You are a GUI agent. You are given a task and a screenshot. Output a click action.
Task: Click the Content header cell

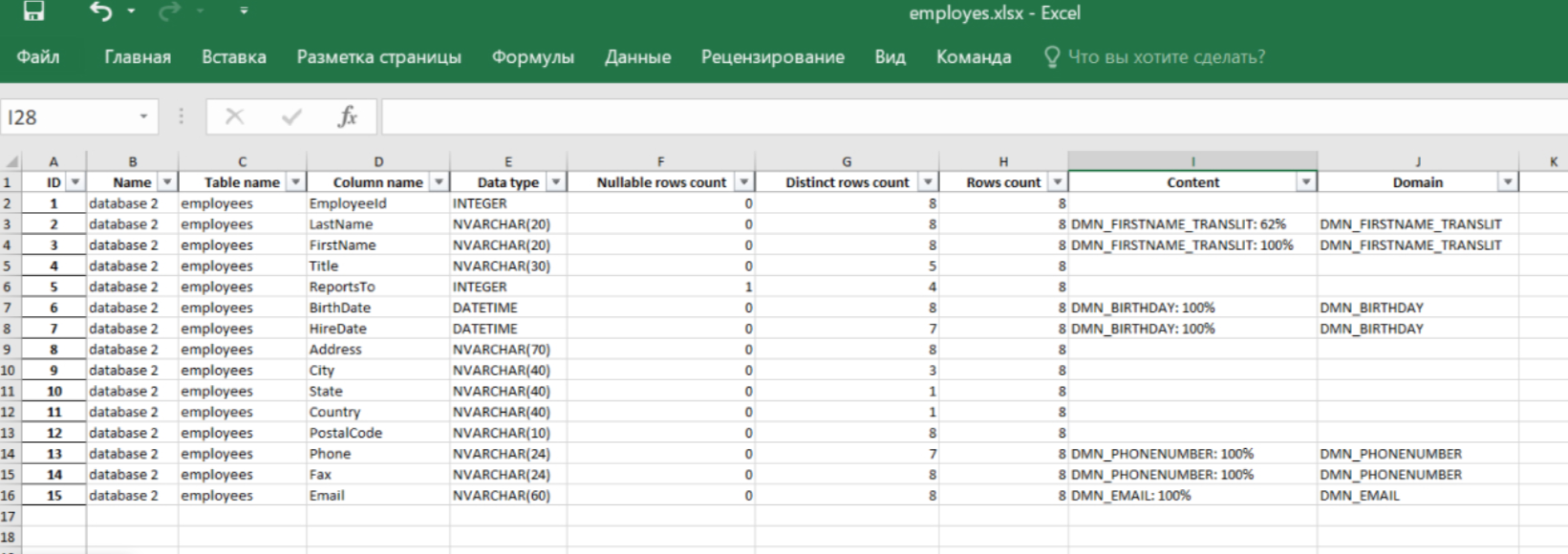(1192, 182)
